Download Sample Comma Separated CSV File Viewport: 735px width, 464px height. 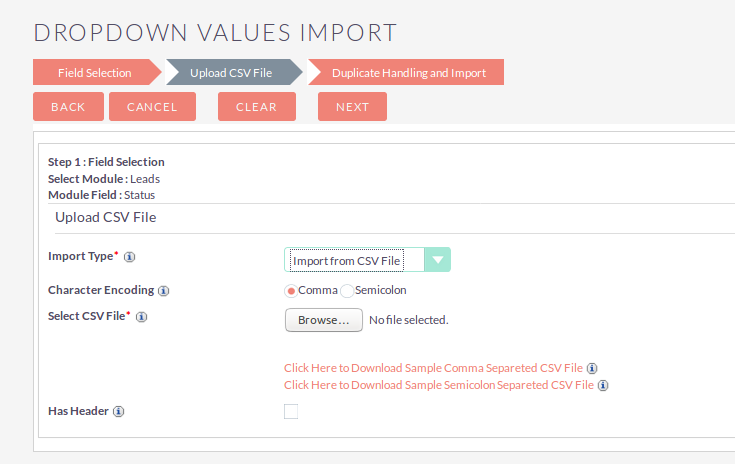[x=434, y=368]
